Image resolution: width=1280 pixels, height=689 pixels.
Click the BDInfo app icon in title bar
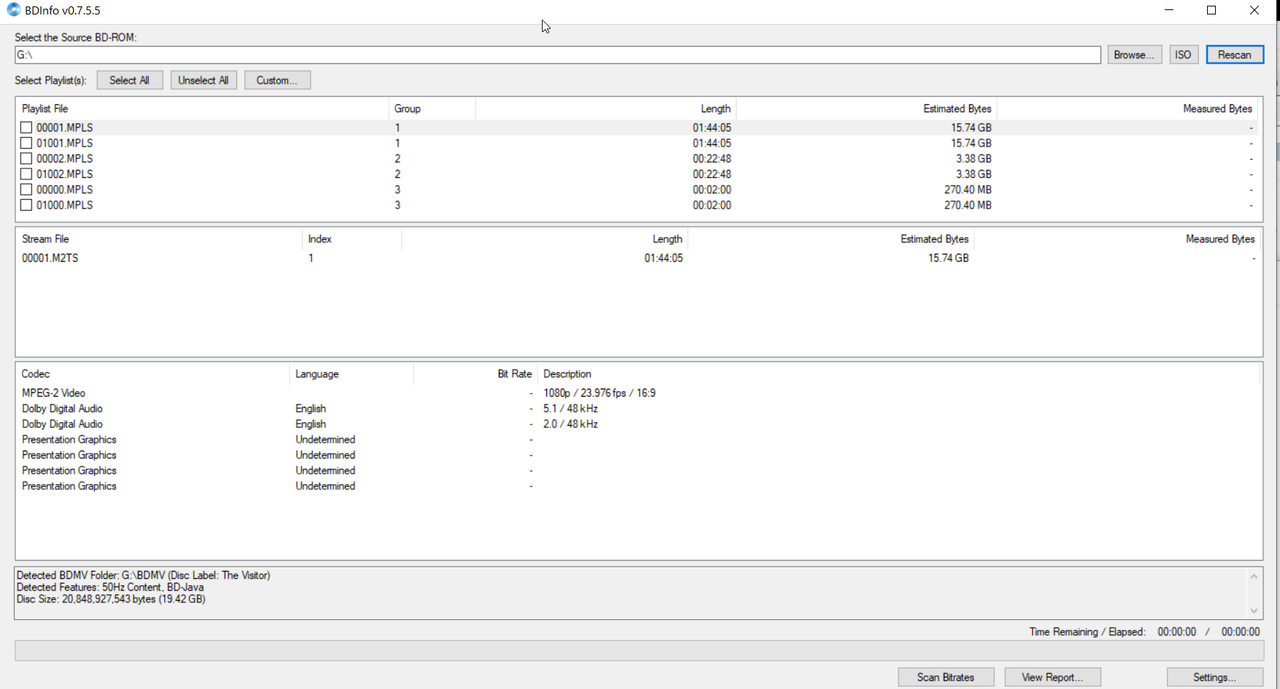(13, 10)
